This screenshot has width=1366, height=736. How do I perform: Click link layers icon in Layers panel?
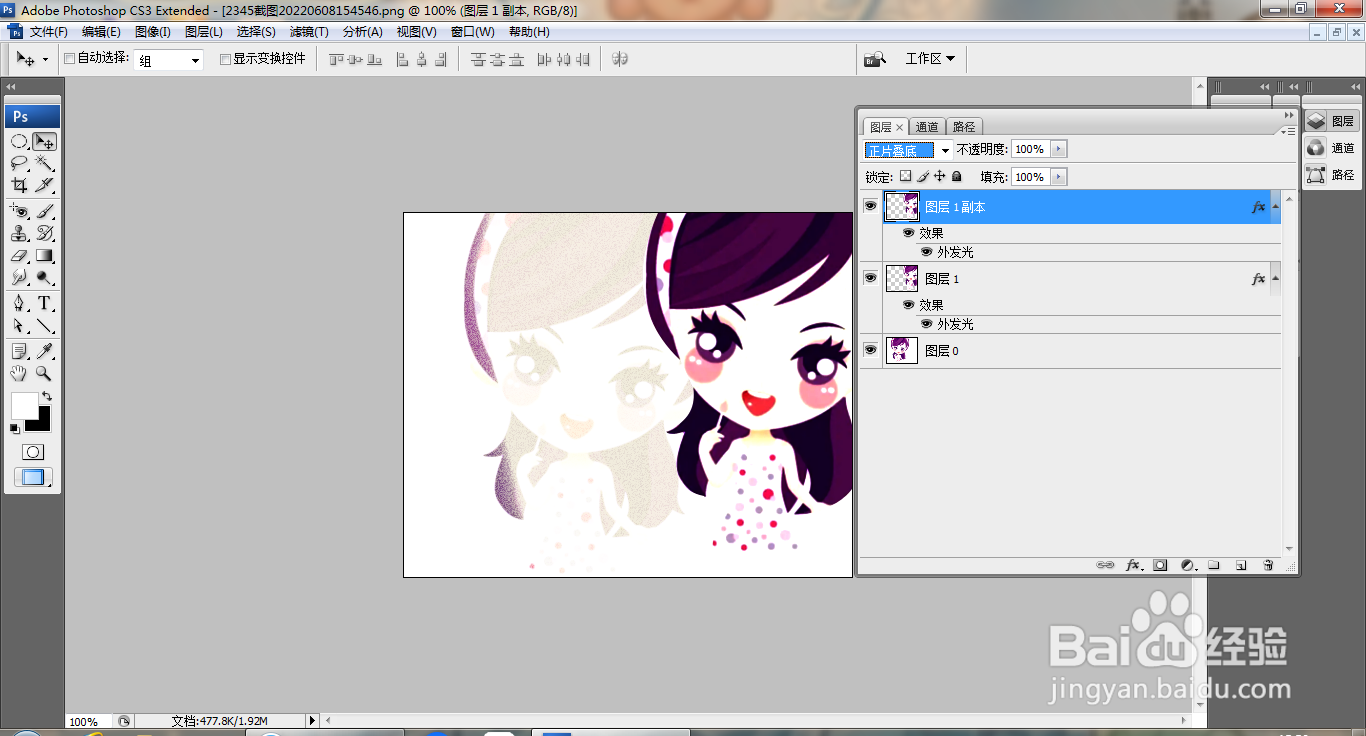1105,565
